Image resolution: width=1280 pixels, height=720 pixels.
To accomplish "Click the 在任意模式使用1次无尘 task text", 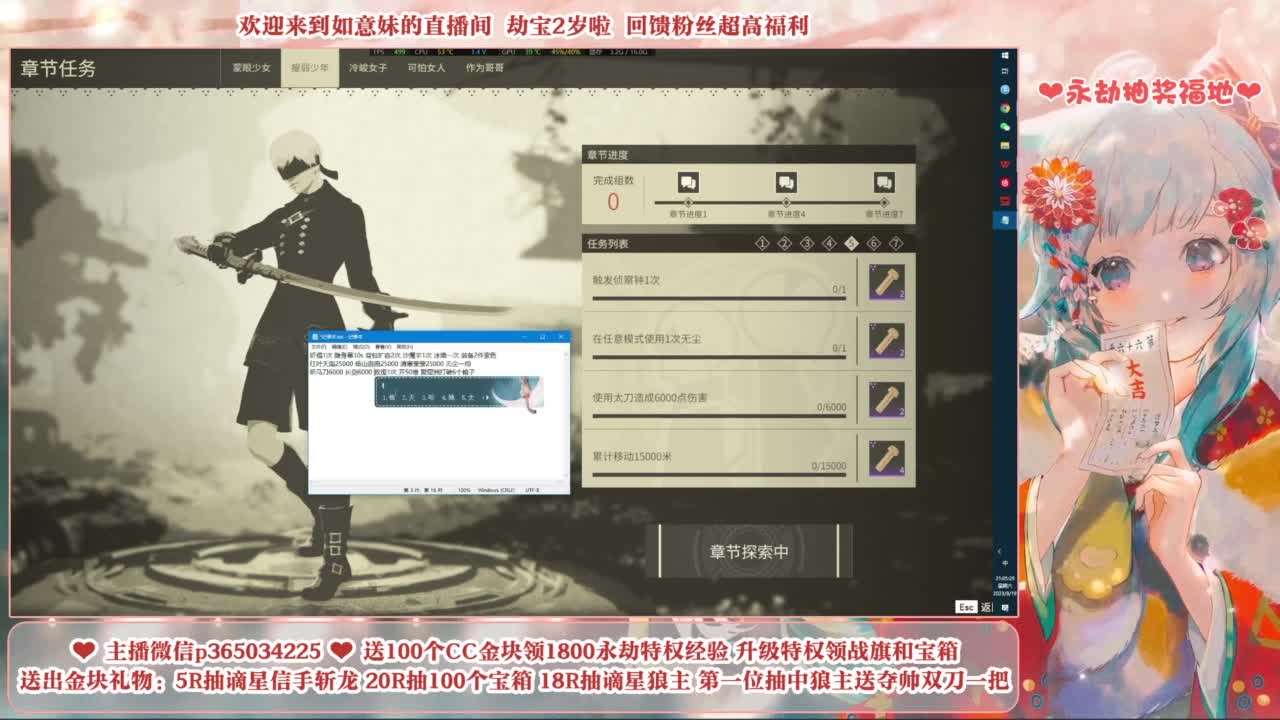I will point(646,339).
